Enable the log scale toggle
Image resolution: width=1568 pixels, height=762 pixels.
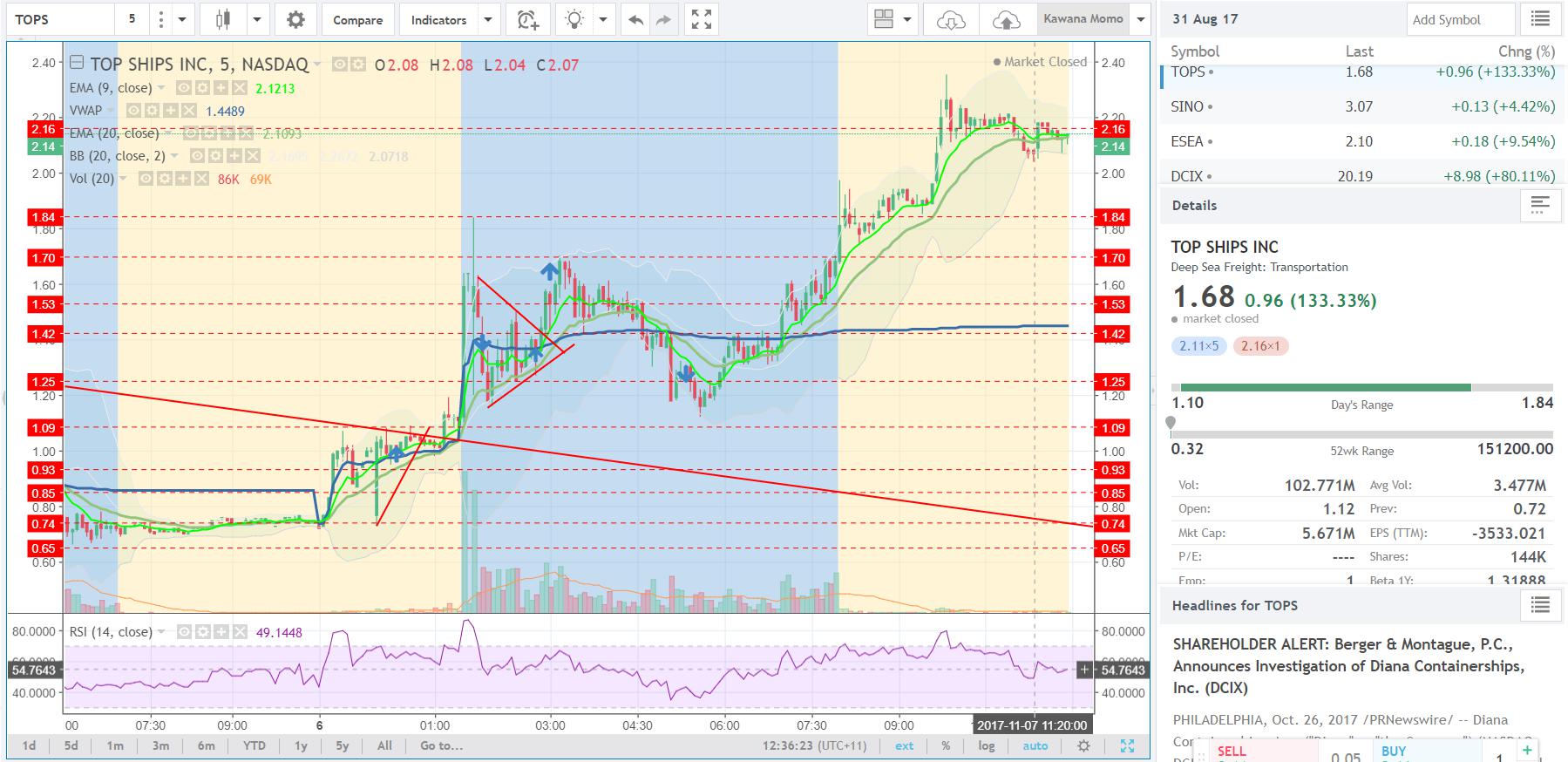(x=987, y=745)
